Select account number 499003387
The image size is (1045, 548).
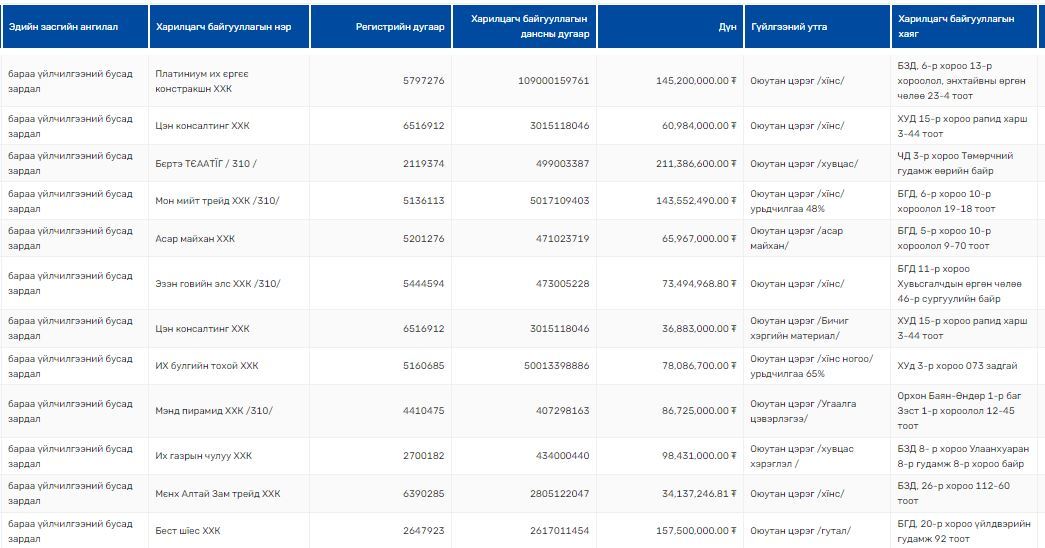click(x=562, y=163)
